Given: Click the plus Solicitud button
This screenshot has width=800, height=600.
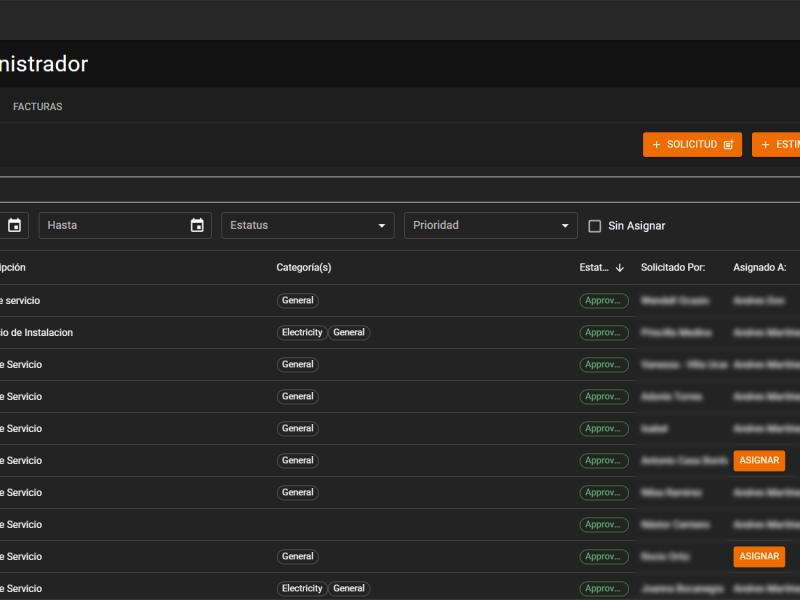Looking at the screenshot, I should click(x=692, y=145).
